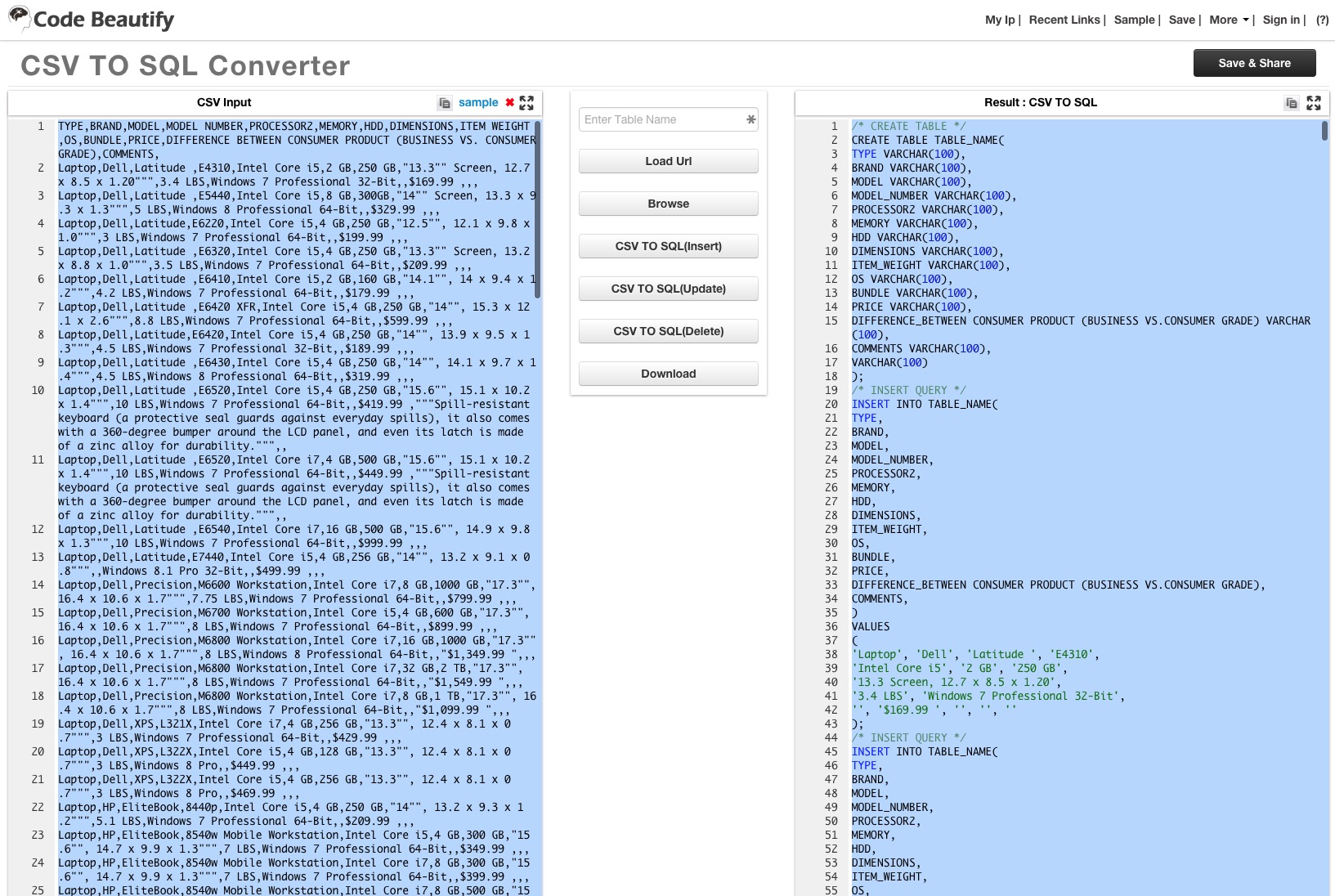Click the Code Beautify logo
Viewport: 1335px width, 896px height.
tap(90, 19)
